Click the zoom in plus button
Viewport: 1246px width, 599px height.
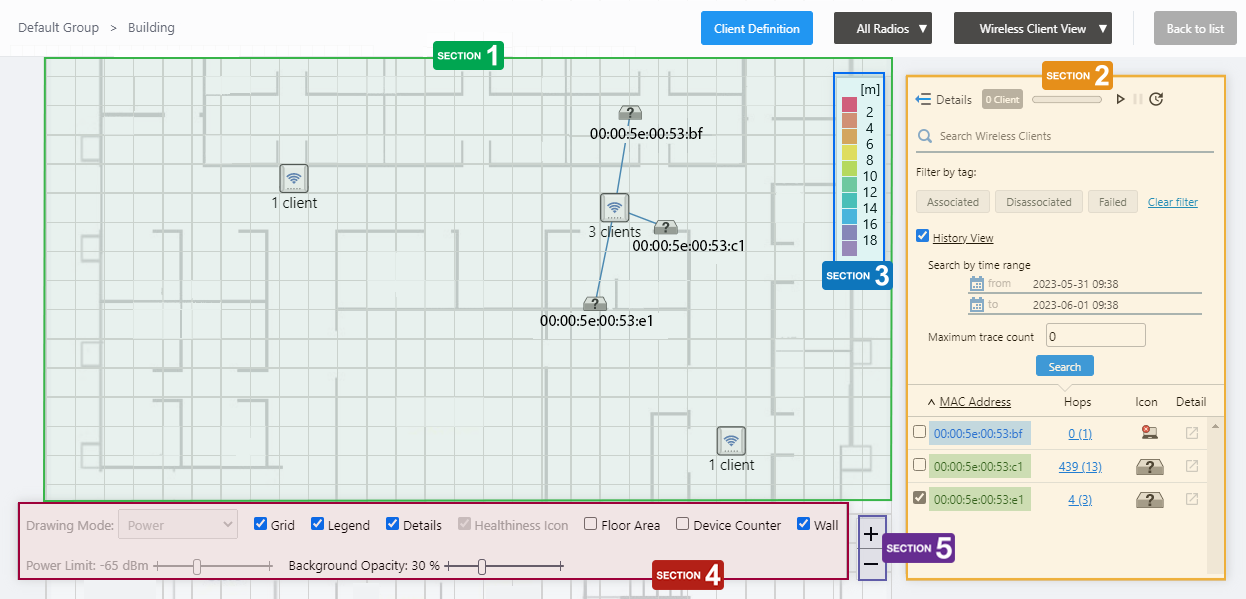(x=870, y=534)
